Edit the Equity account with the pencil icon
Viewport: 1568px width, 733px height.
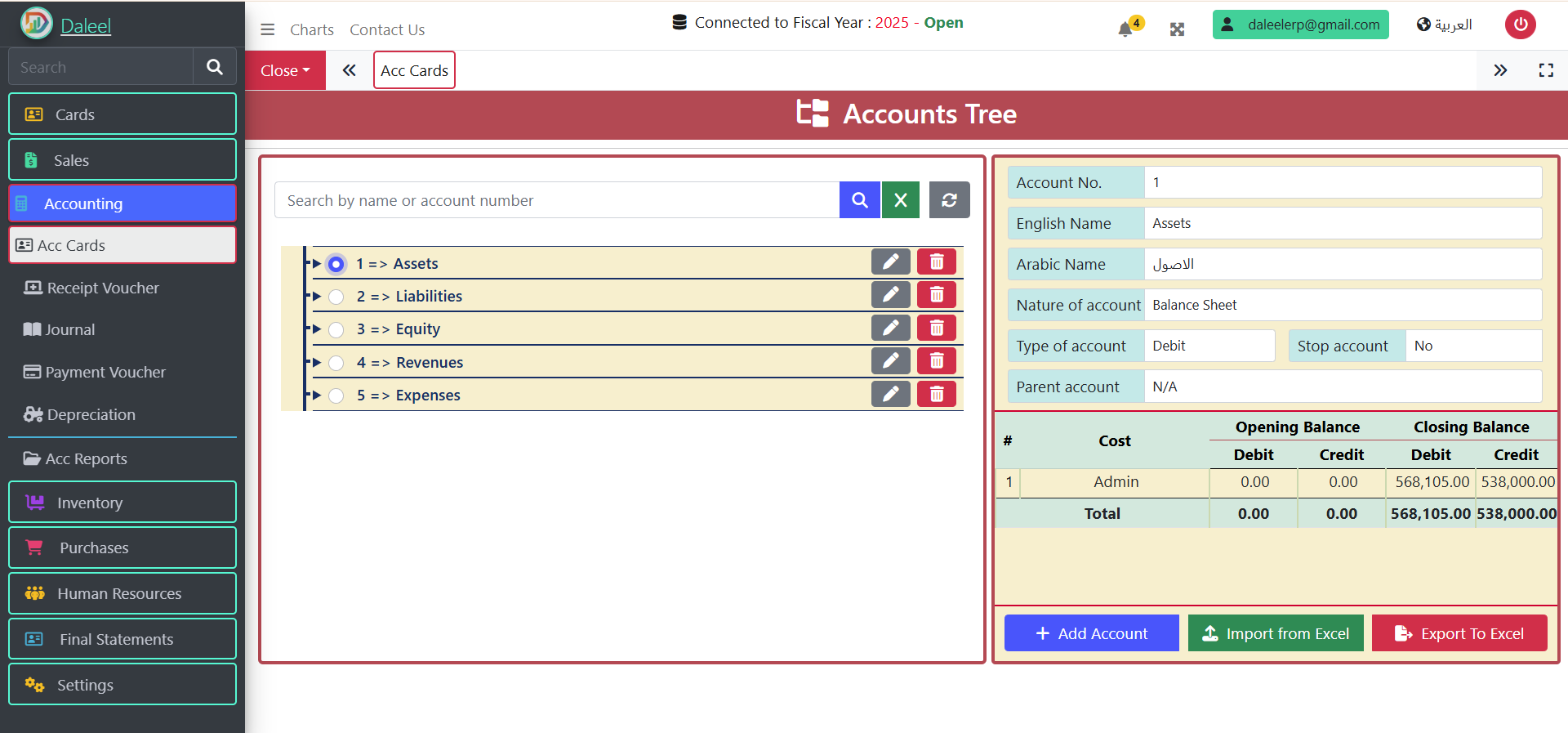pyautogui.click(x=891, y=329)
